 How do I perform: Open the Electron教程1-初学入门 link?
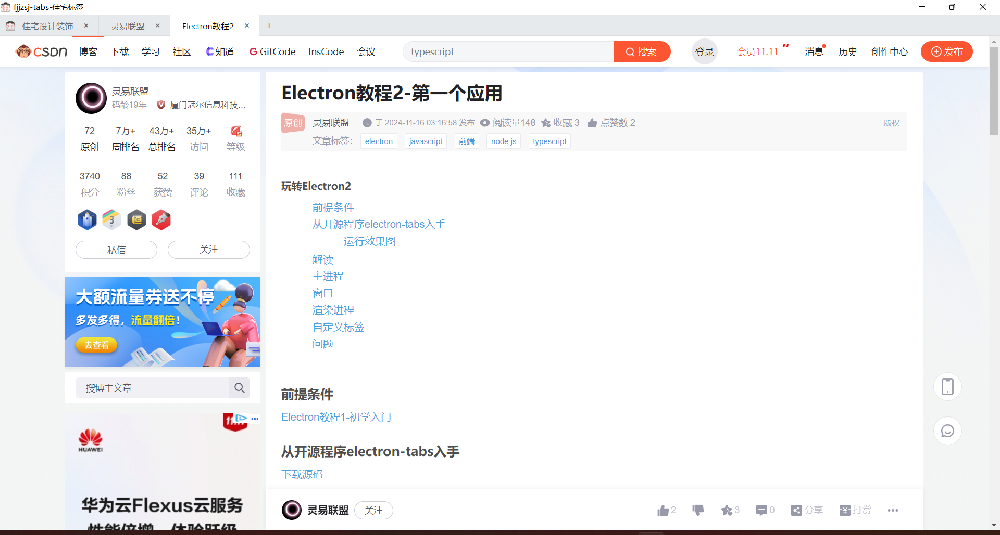pos(337,417)
